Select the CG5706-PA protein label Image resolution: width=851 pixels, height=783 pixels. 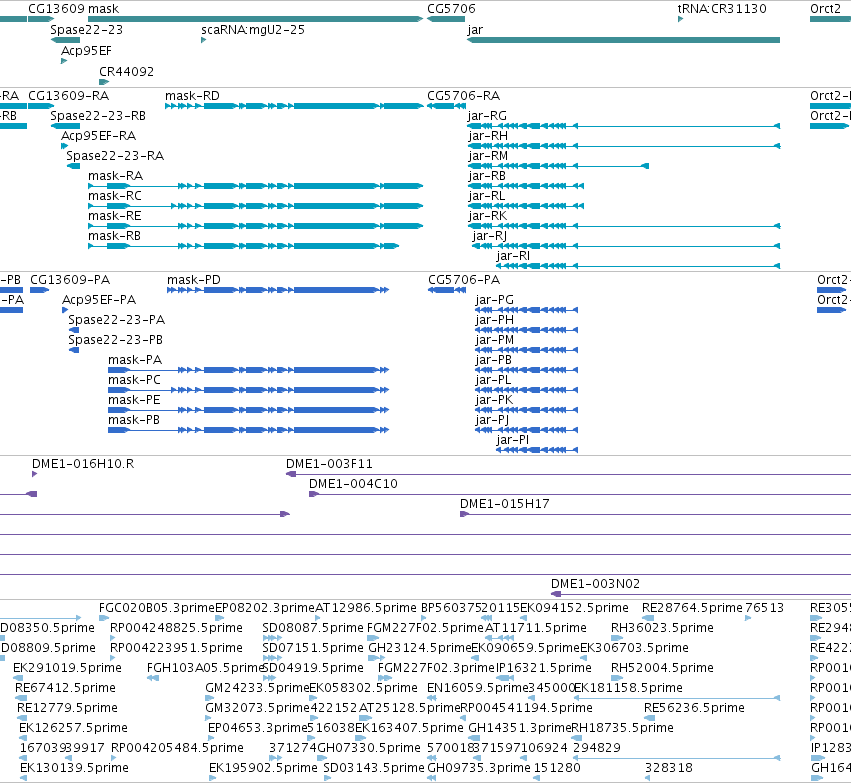point(464,280)
